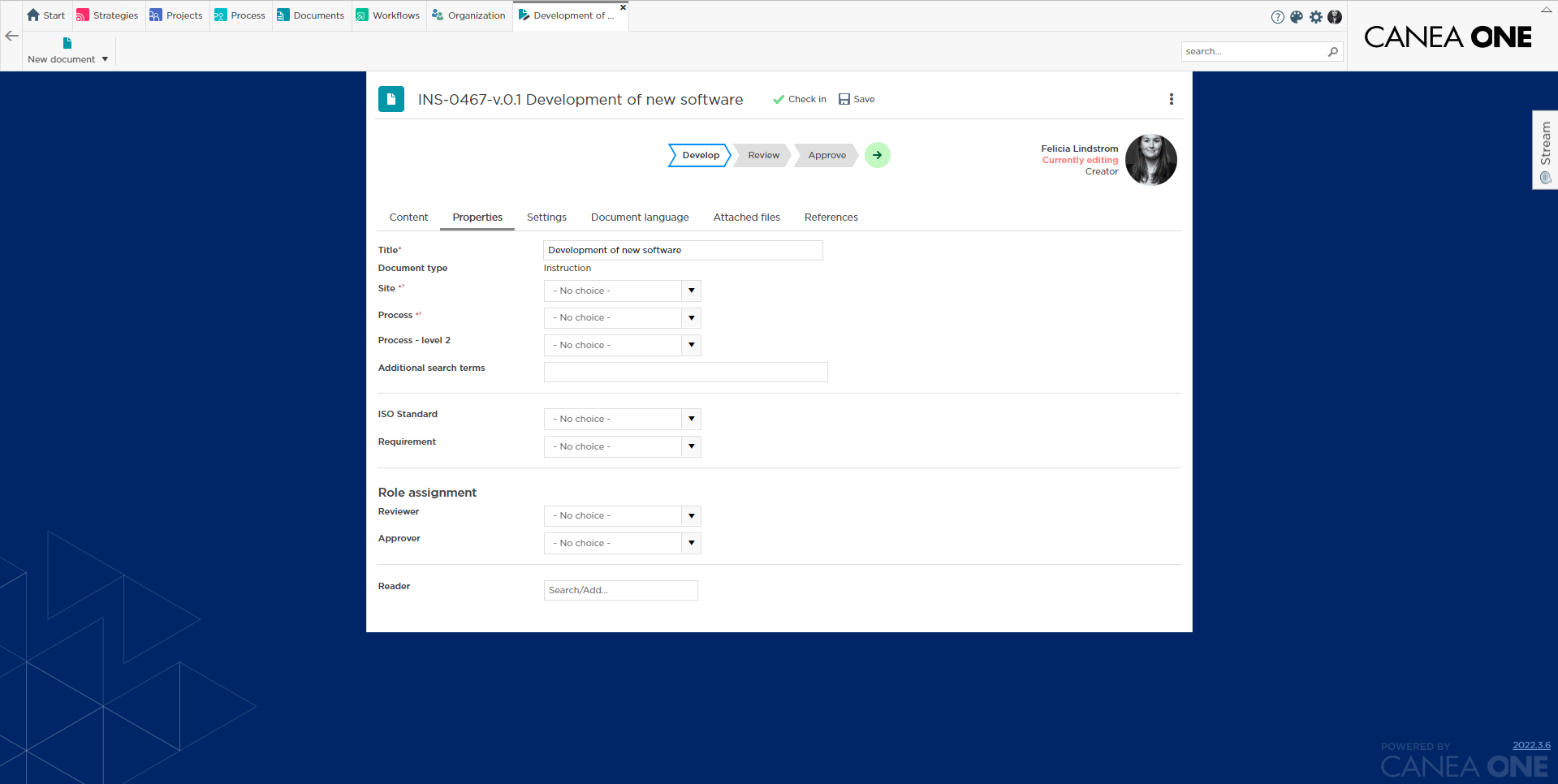Click the Save button
The image size is (1558, 784).
[857, 99]
